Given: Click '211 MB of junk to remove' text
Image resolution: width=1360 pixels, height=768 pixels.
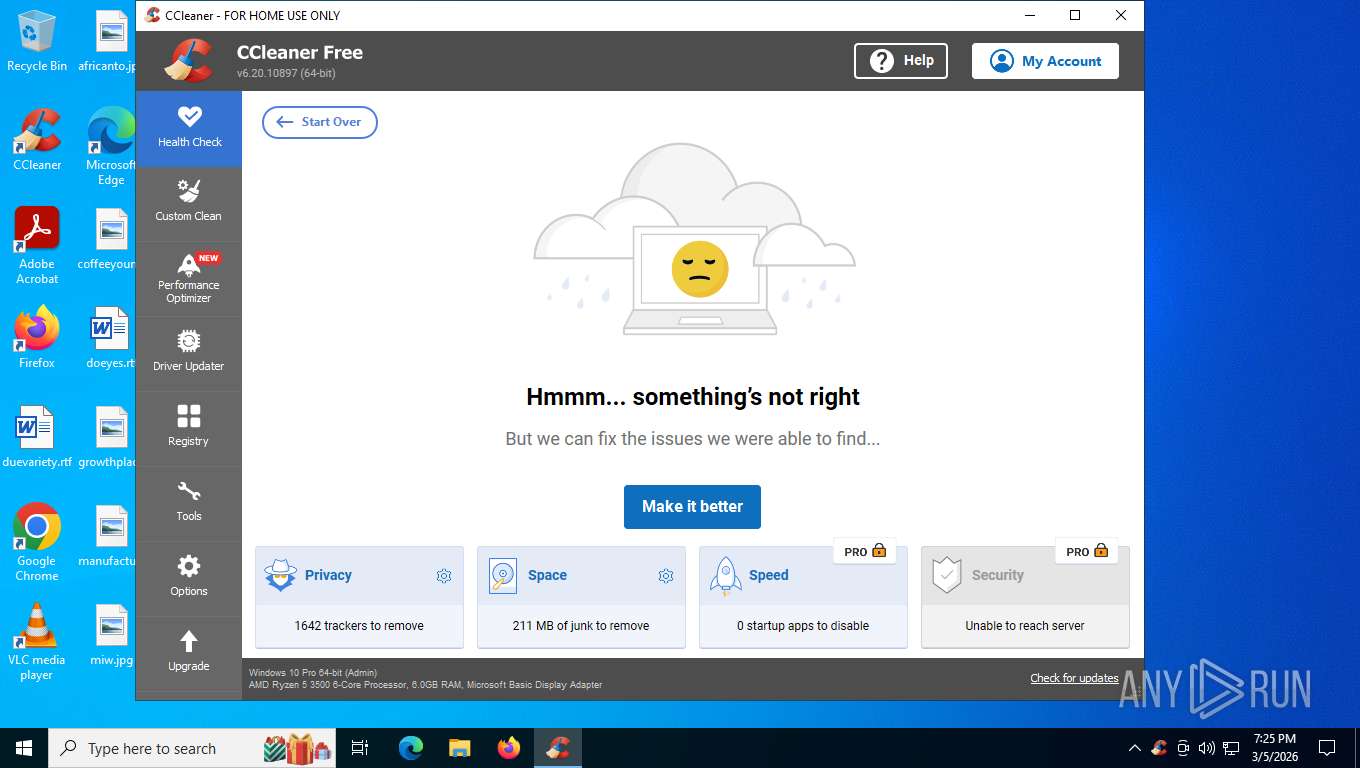Looking at the screenshot, I should (x=581, y=626).
